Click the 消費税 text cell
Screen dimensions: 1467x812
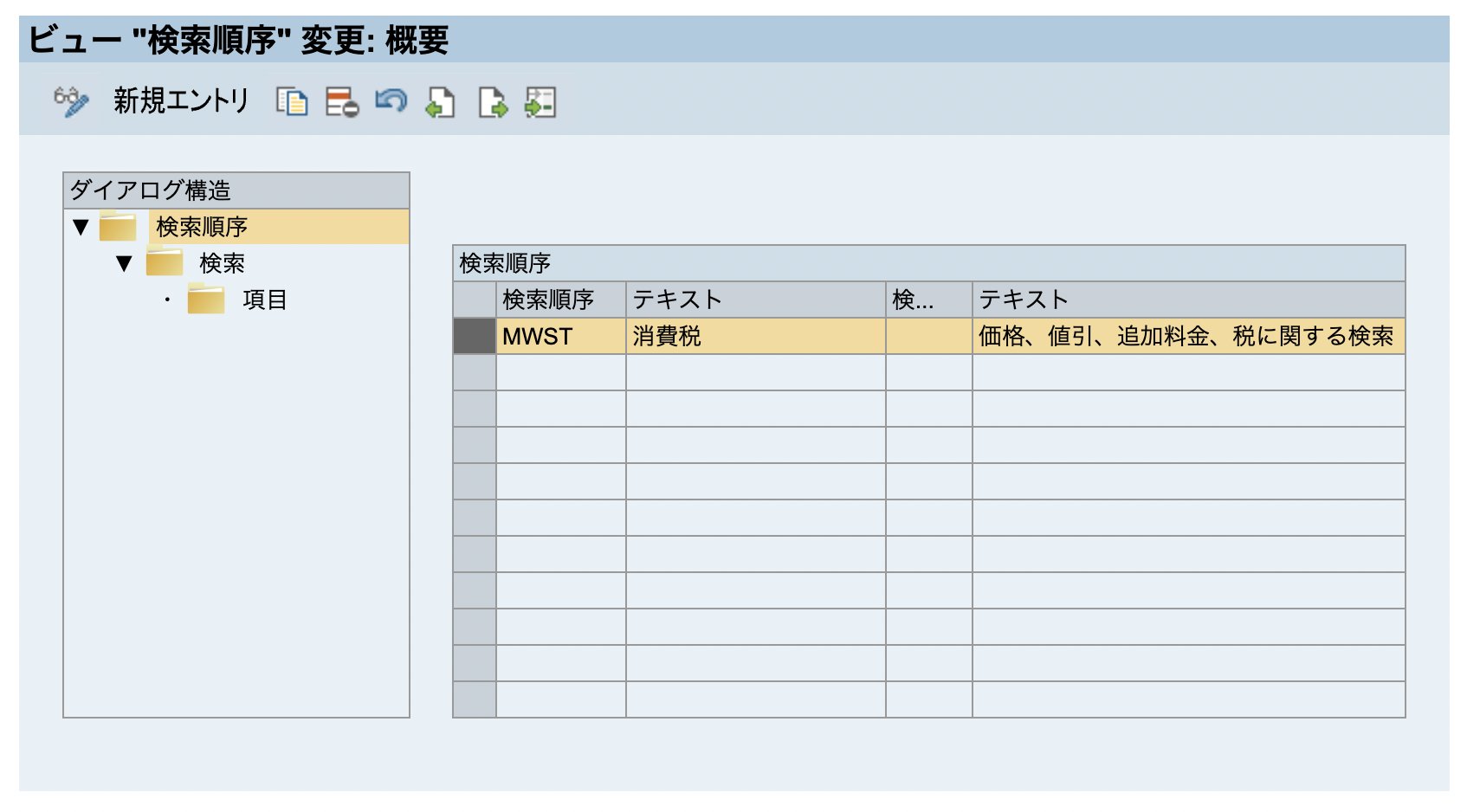tap(754, 336)
